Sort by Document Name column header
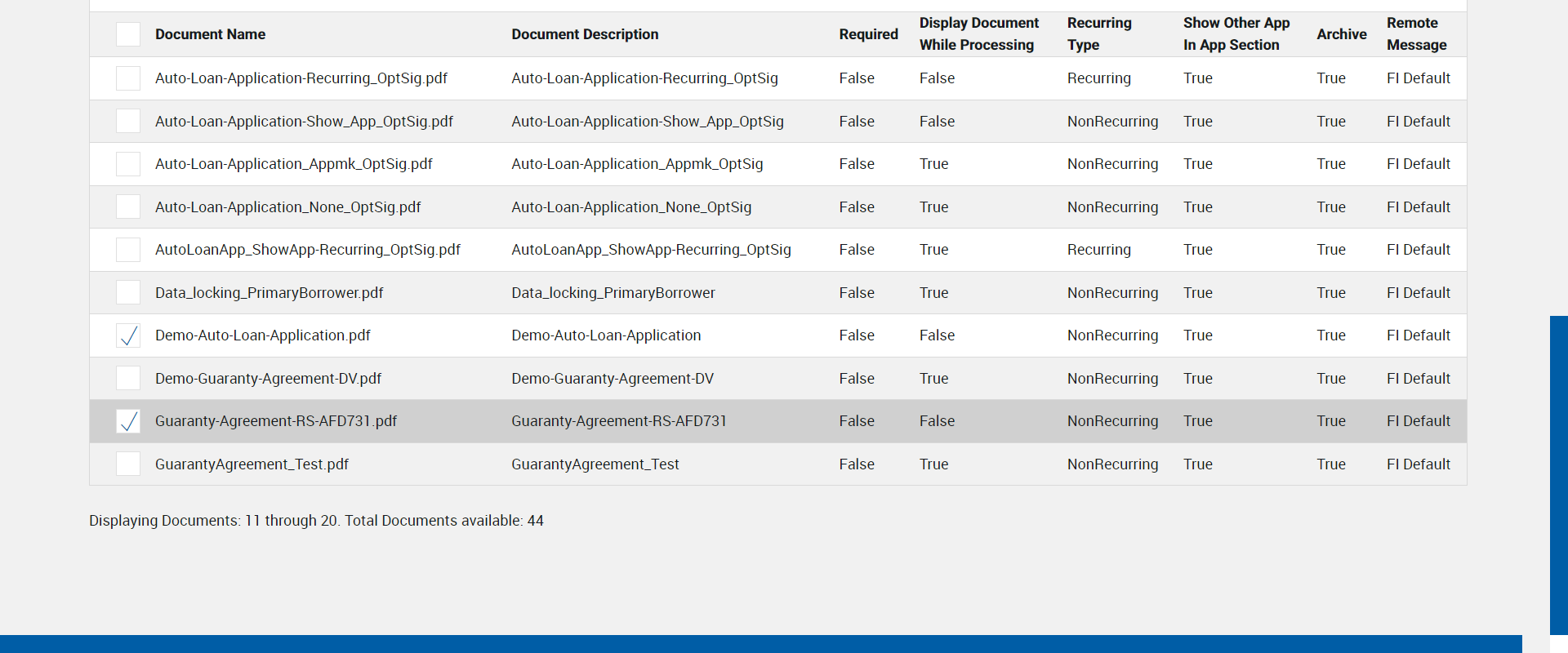 210,34
